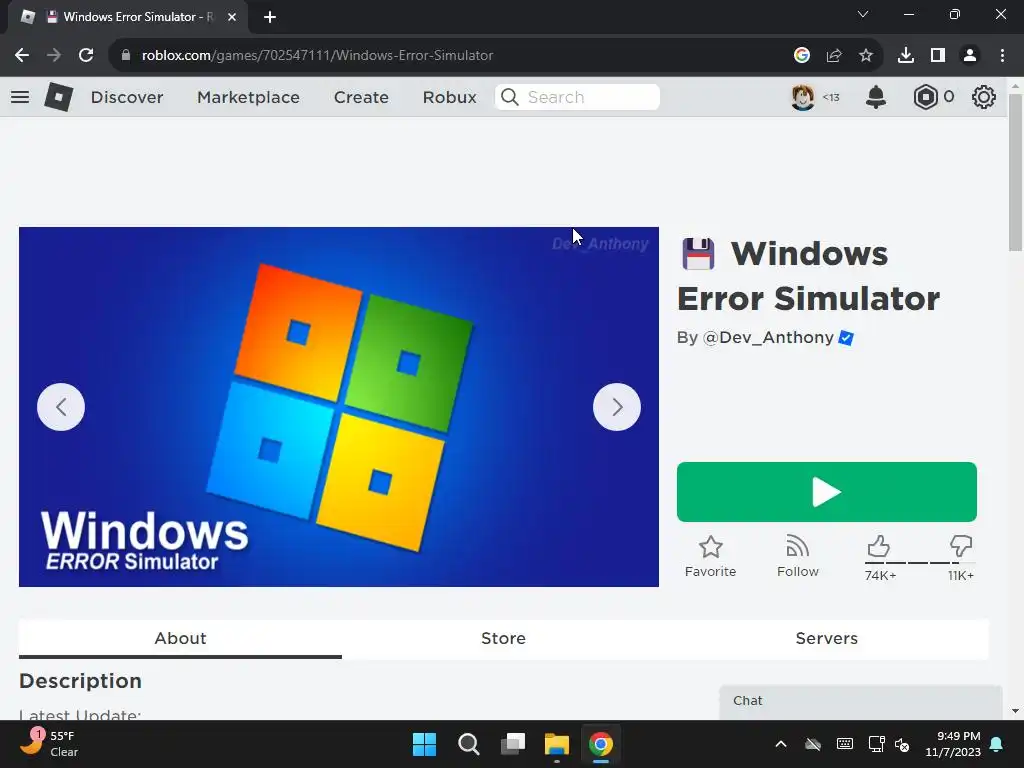Play Windows Error Simulator with green button
1024x768 pixels.
tap(827, 492)
